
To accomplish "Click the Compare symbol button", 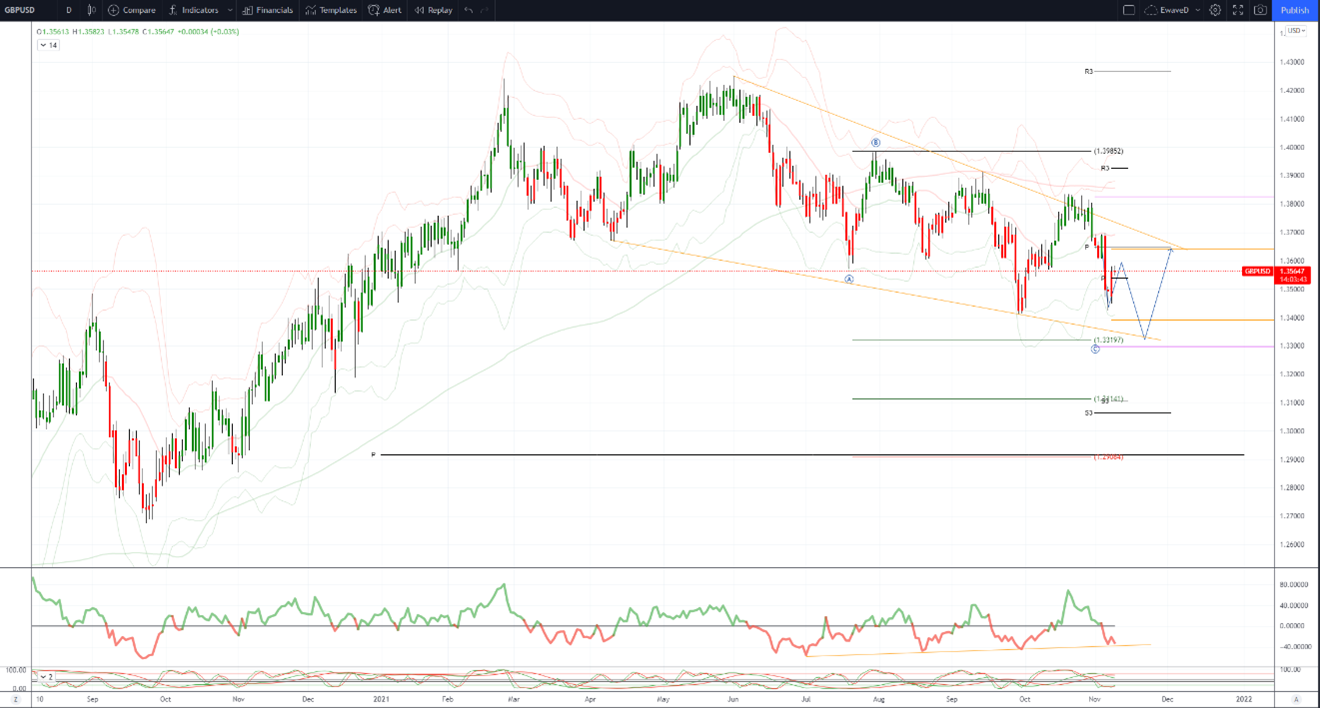I will coord(132,10).
